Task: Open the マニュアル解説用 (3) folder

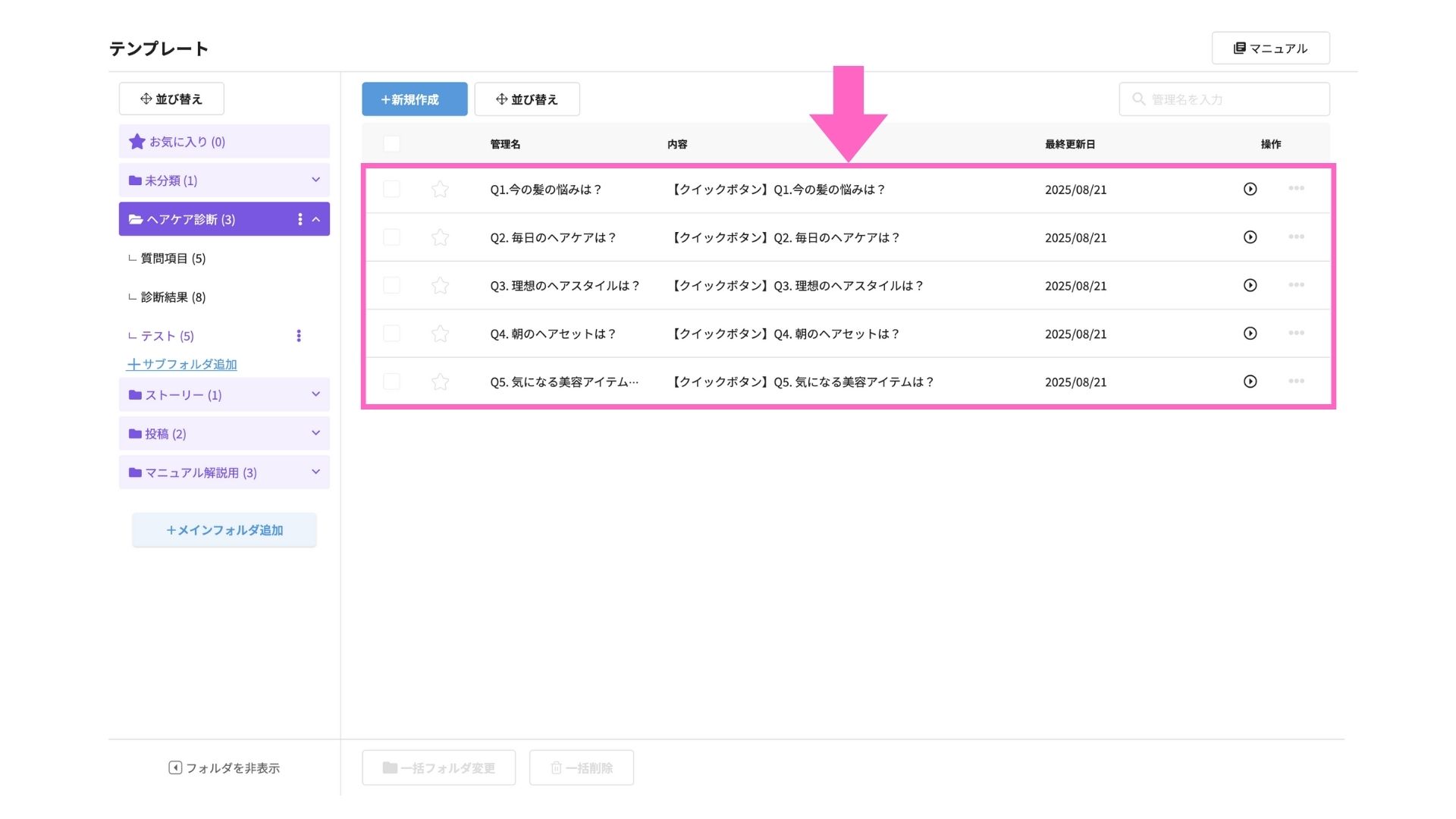Action: tap(224, 472)
